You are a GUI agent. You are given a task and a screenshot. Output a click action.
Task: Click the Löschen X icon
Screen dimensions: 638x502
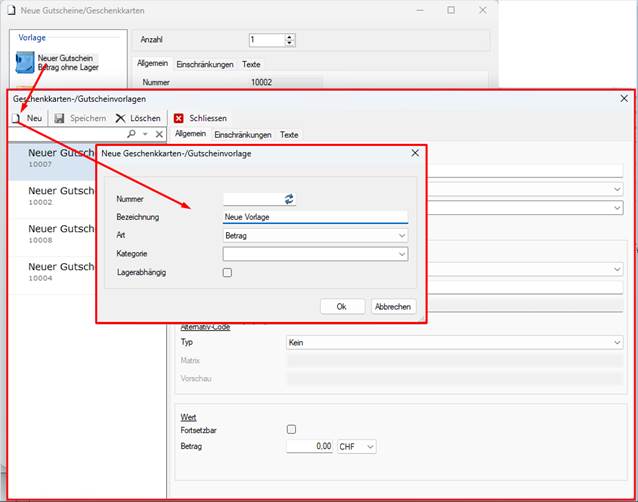click(x=120, y=118)
